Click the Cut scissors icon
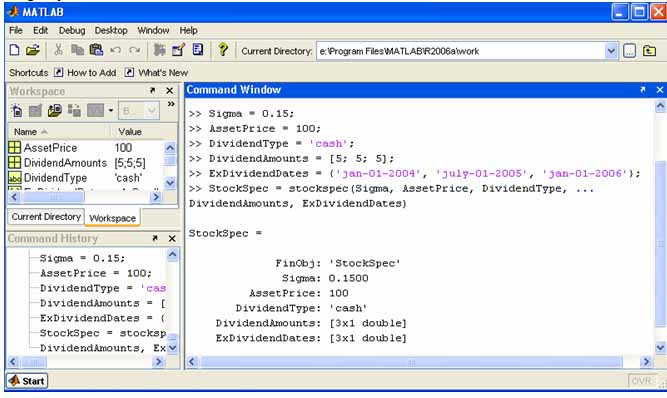The width and height of the screenshot is (667, 398). coord(58,50)
